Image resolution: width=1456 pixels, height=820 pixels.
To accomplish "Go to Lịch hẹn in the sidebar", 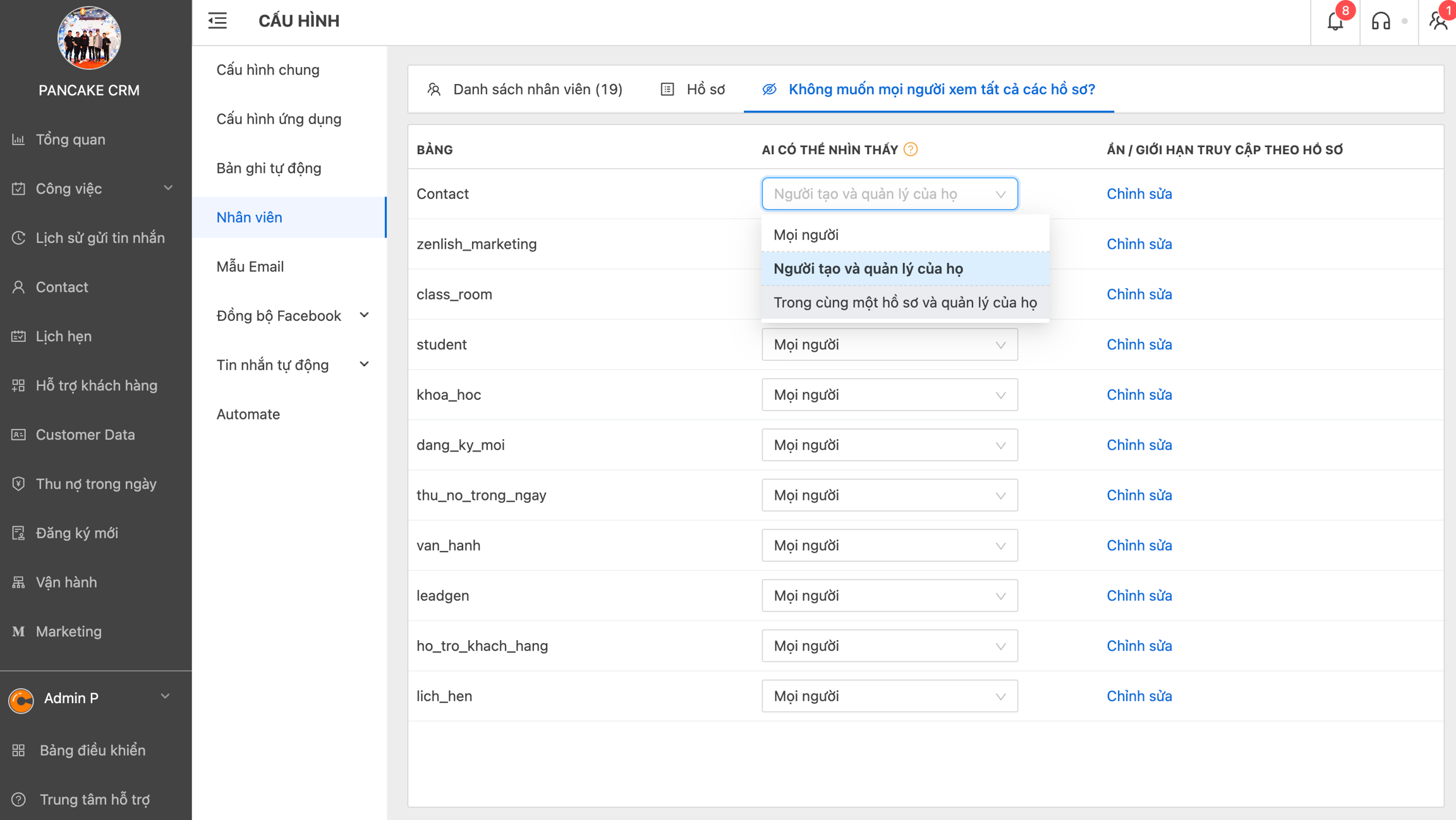I will [63, 336].
